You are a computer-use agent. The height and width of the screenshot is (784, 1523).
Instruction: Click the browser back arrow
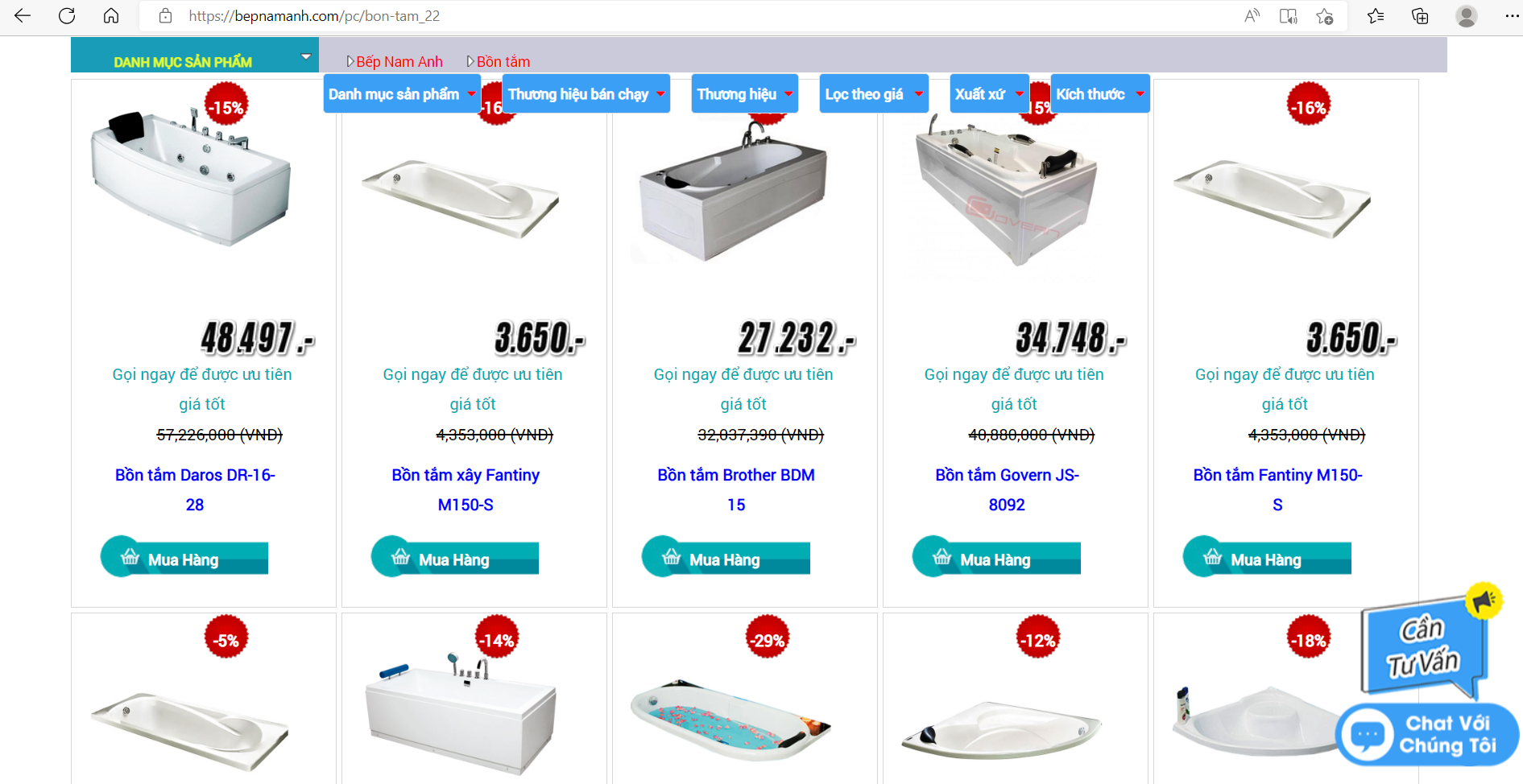23,15
